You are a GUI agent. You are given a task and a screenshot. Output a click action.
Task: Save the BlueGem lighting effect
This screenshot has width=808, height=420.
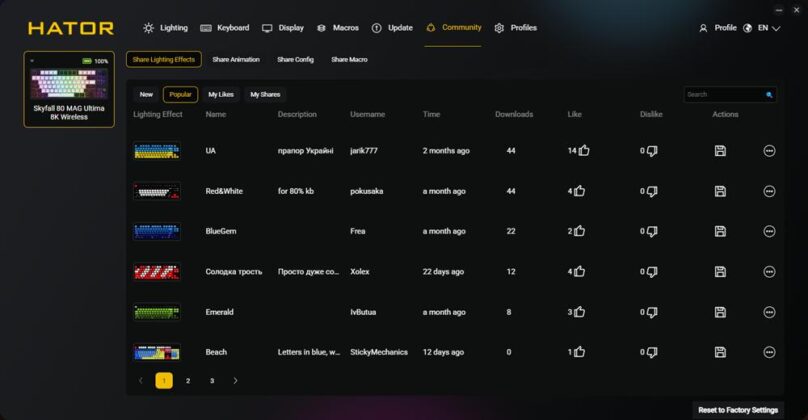tap(720, 231)
